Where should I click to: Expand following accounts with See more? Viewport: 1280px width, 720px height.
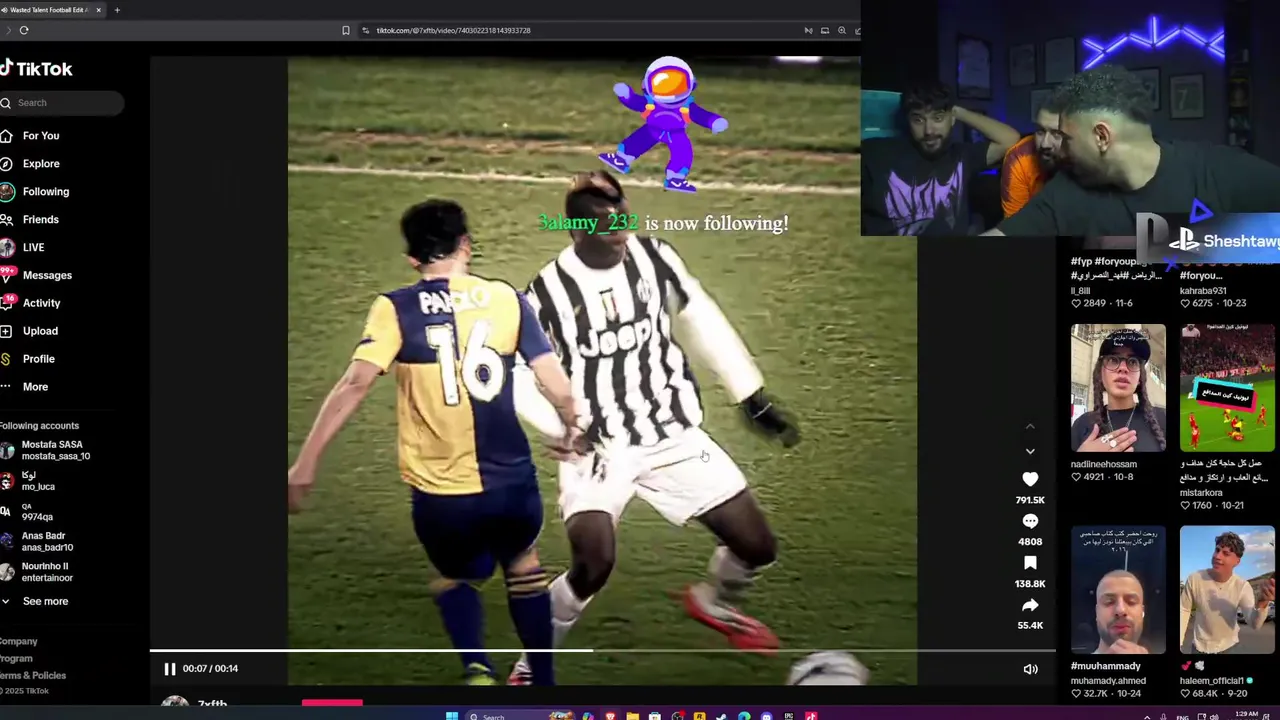coord(35,602)
